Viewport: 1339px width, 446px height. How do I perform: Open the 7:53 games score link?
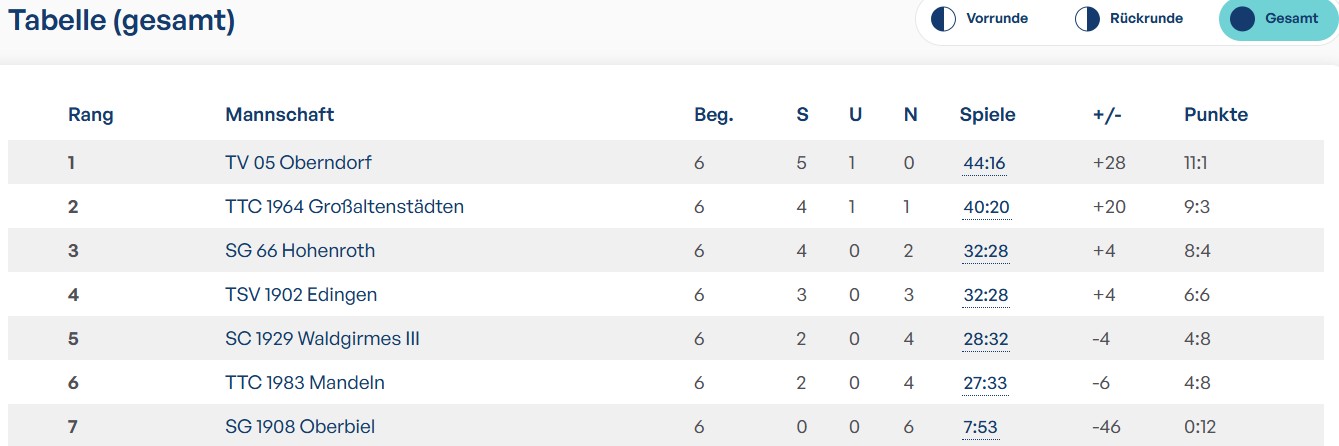[980, 427]
